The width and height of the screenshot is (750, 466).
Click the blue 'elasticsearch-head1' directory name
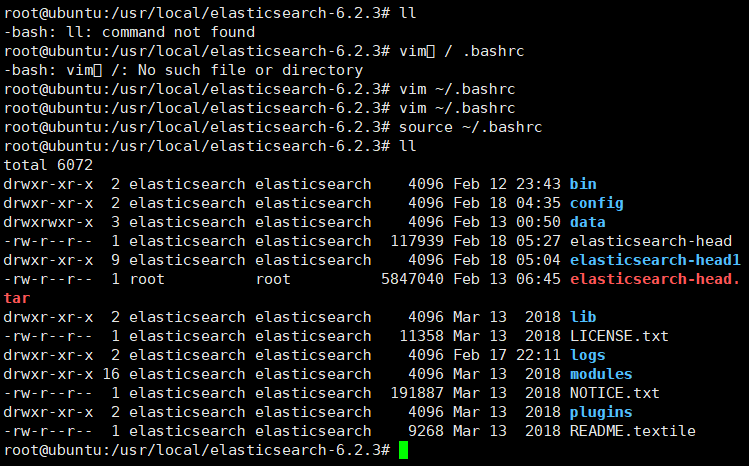[x=655, y=260]
